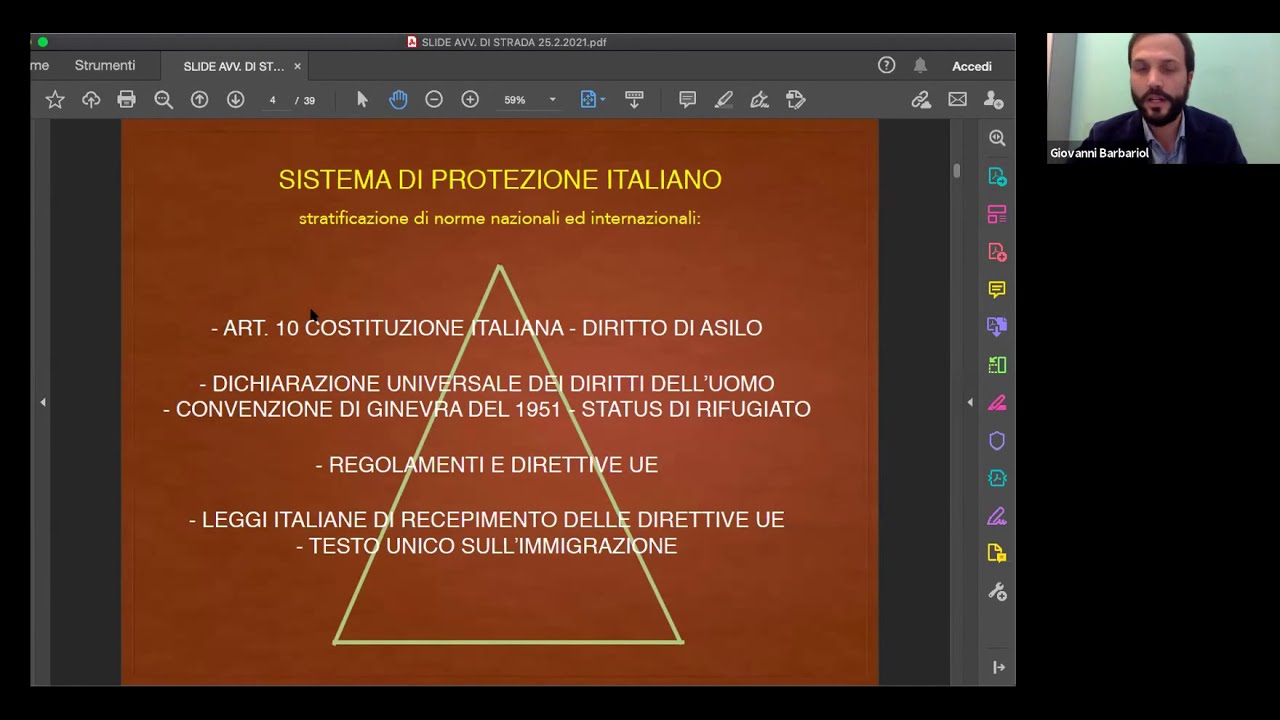Expand the left navigation pane arrow

(43, 402)
